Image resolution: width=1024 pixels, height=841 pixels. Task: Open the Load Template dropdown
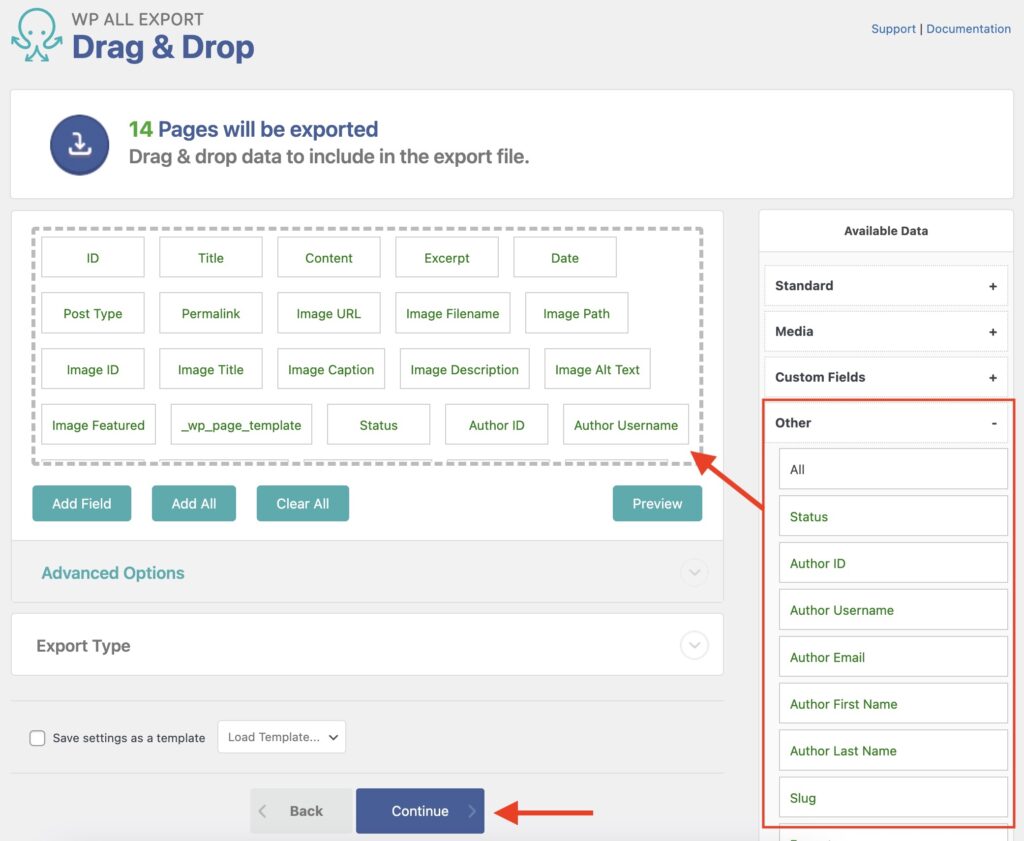coord(281,737)
